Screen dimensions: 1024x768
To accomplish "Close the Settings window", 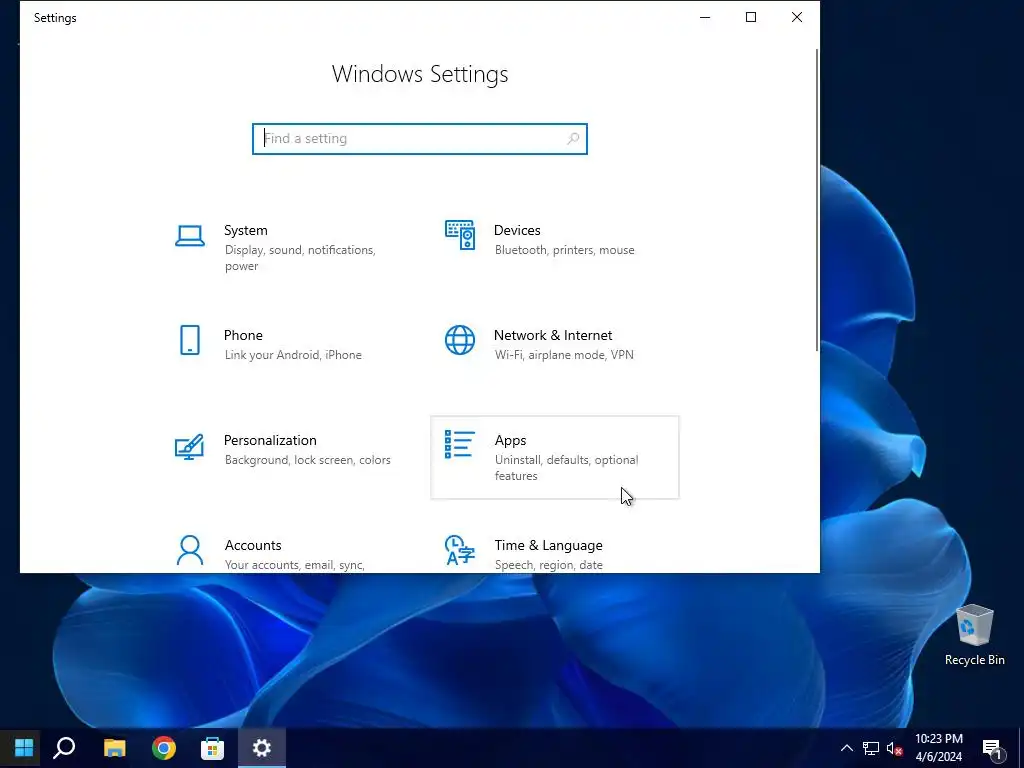I will point(797,18).
